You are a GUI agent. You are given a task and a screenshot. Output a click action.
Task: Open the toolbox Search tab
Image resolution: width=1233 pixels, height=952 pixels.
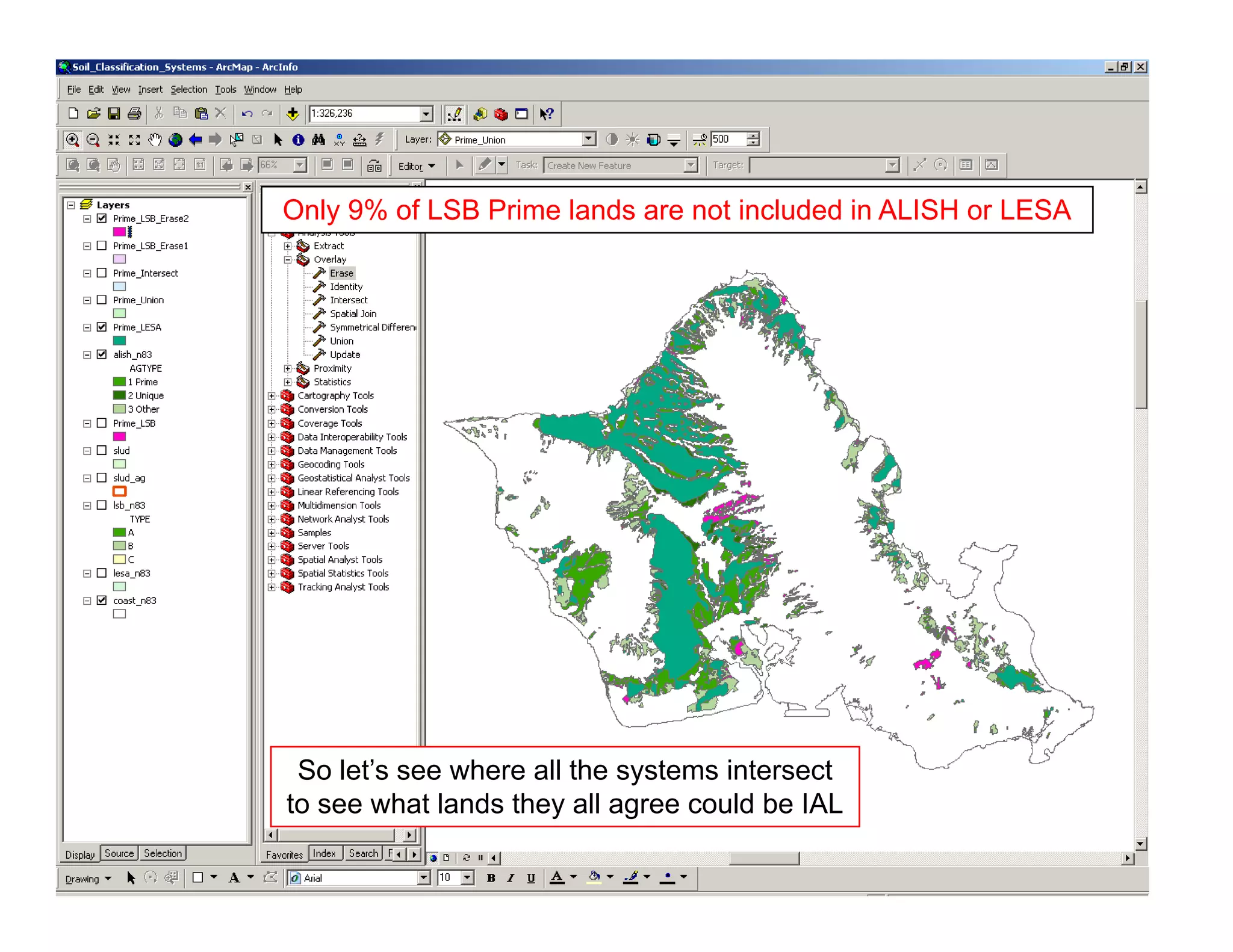(x=364, y=853)
